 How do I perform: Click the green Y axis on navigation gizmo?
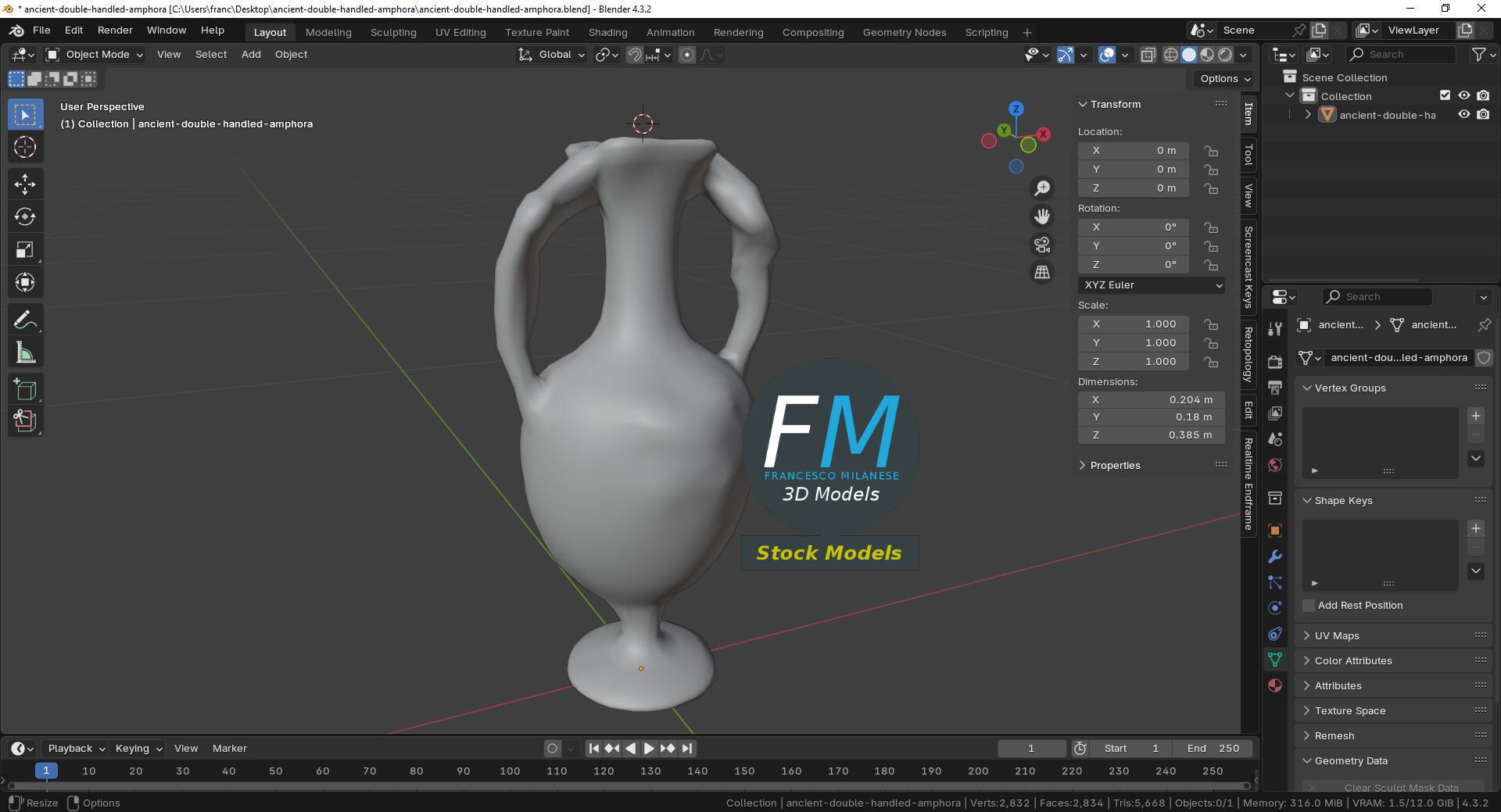click(1004, 131)
